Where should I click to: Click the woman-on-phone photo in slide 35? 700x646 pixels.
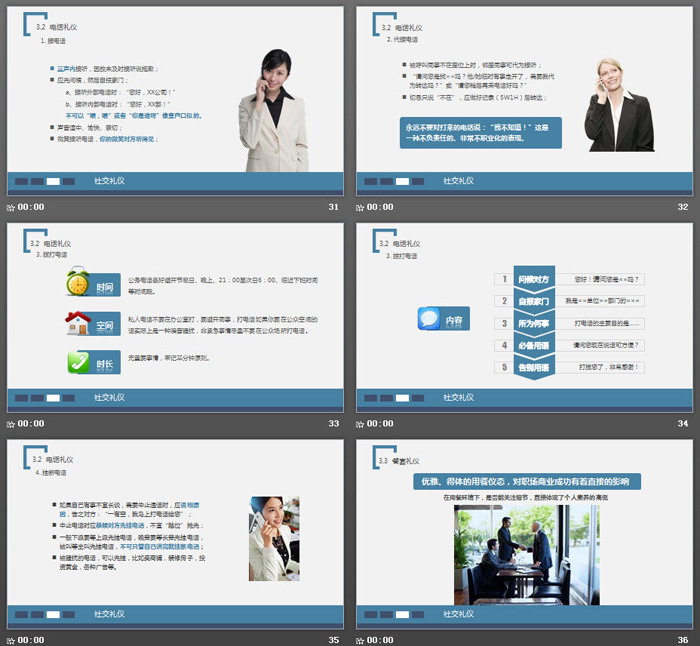[274, 539]
